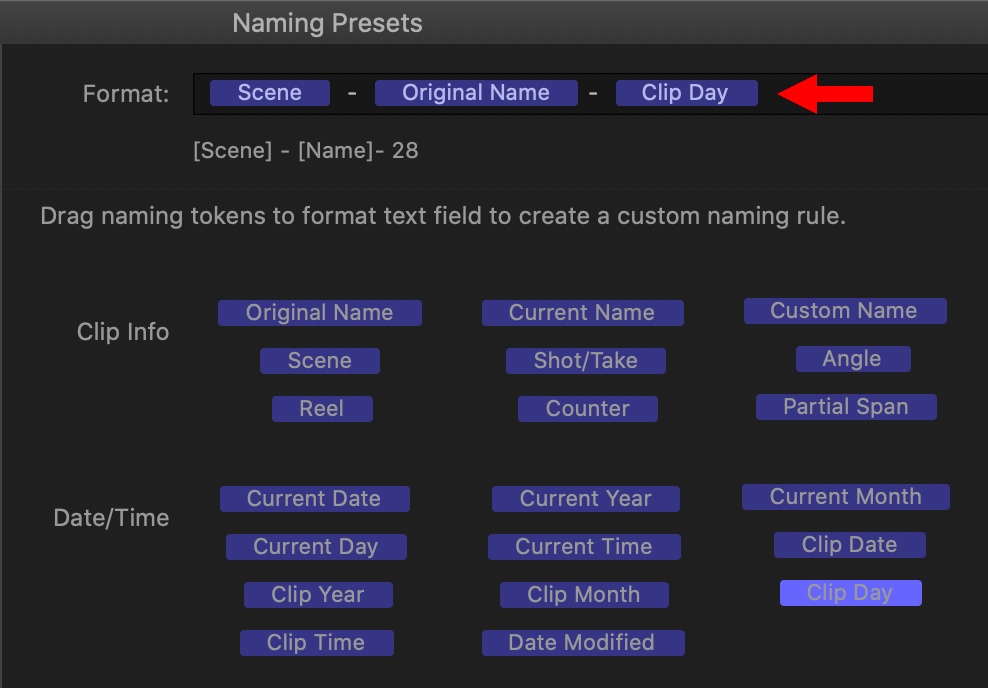Screen dimensions: 988x688
Task: Click the Current Time token
Action: click(584, 546)
